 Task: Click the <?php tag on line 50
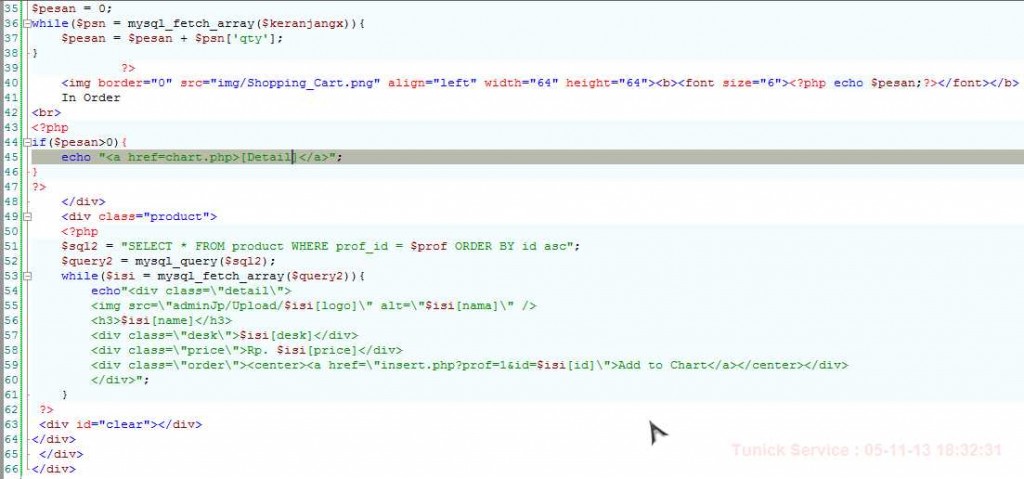[80, 231]
